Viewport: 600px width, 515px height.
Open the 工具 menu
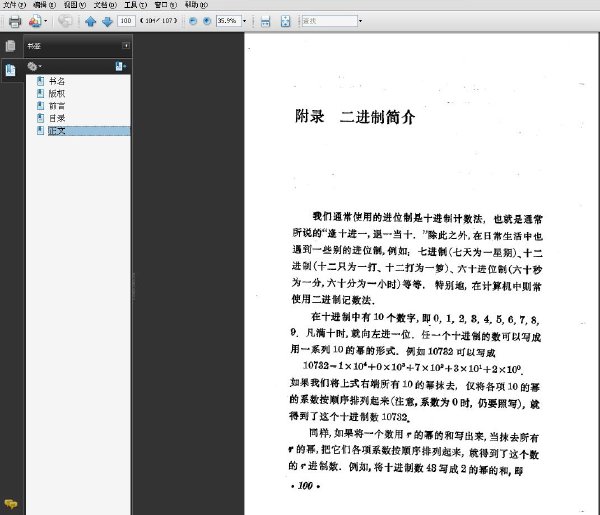point(135,5)
